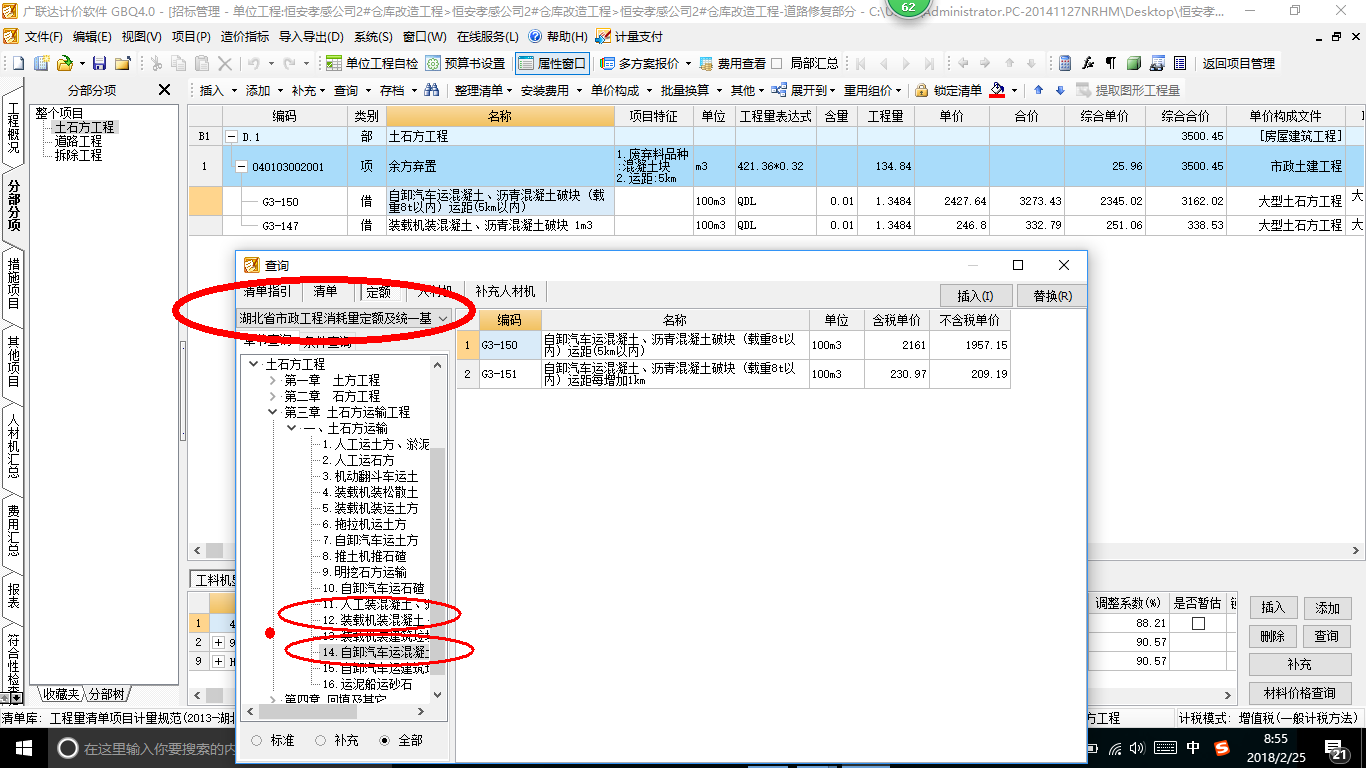1366x768 pixels.
Task: Switch to 补充人材机 tab
Action: [x=505, y=292]
